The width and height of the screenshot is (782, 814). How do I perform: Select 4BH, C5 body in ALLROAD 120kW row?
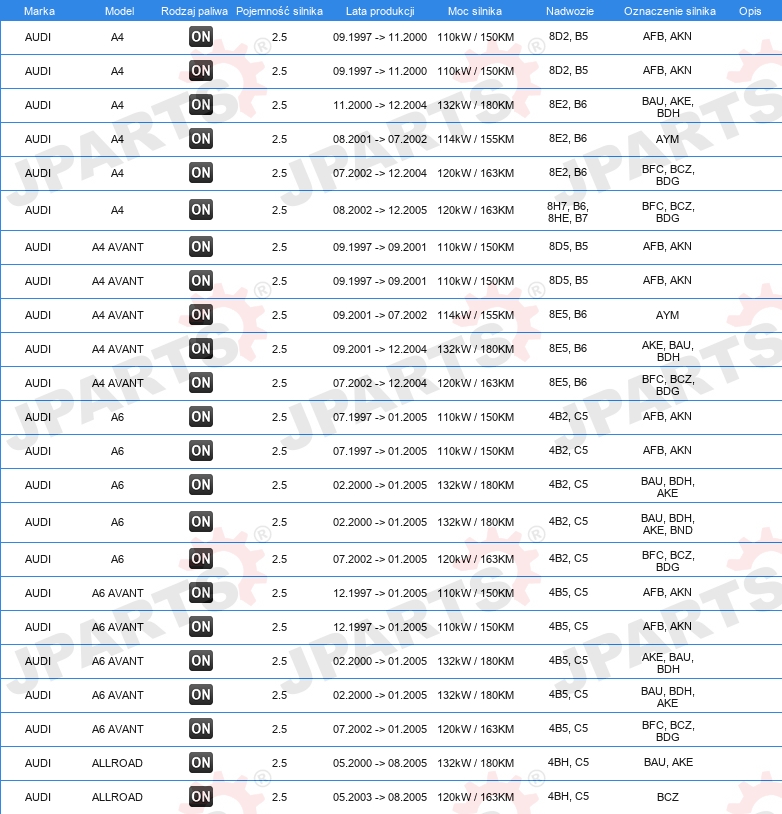click(x=568, y=796)
